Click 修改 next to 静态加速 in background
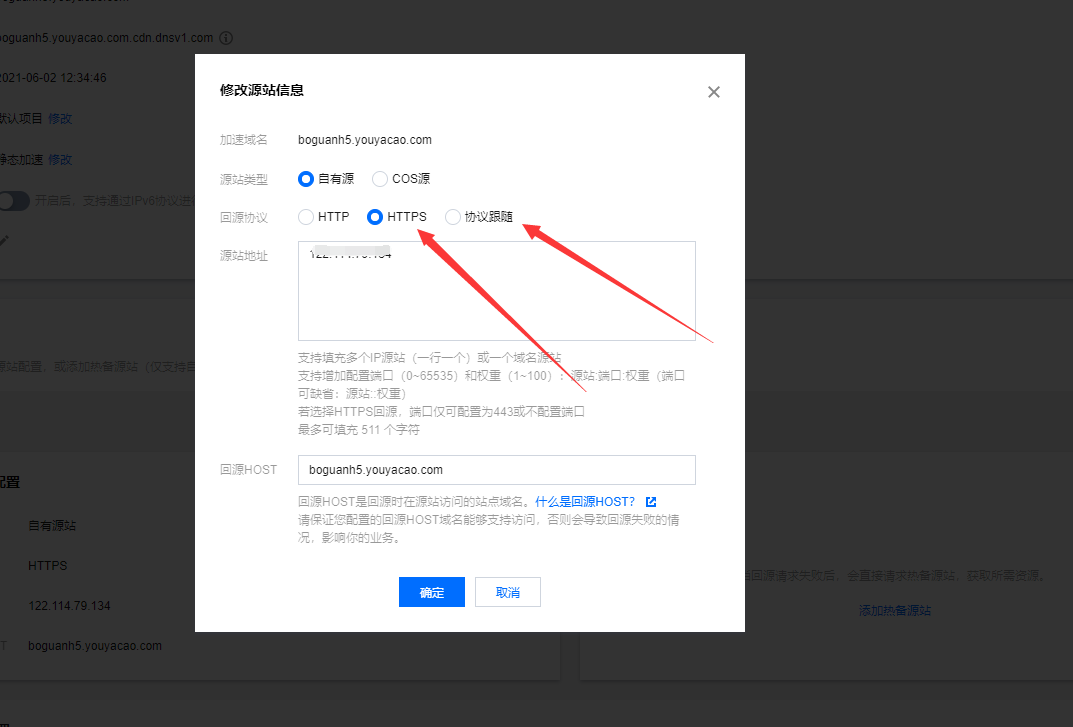The width and height of the screenshot is (1073, 727). (60, 160)
